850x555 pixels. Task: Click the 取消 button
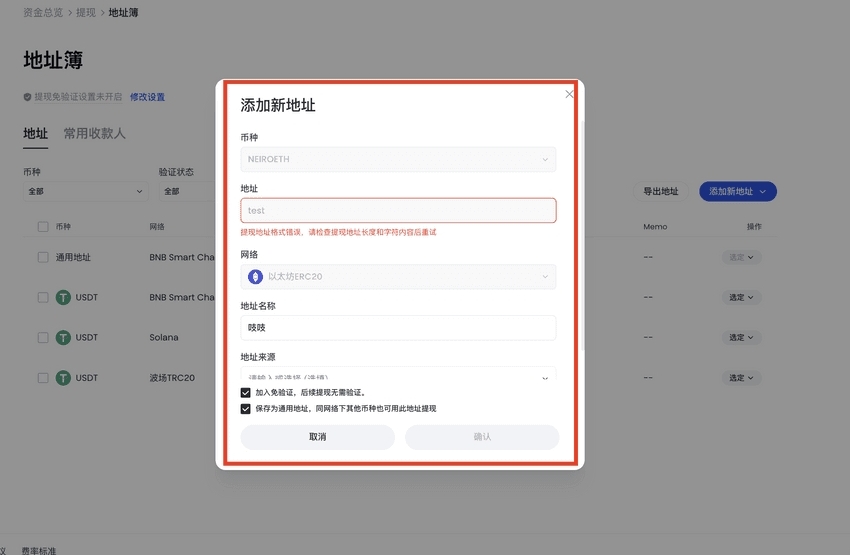tap(318, 437)
